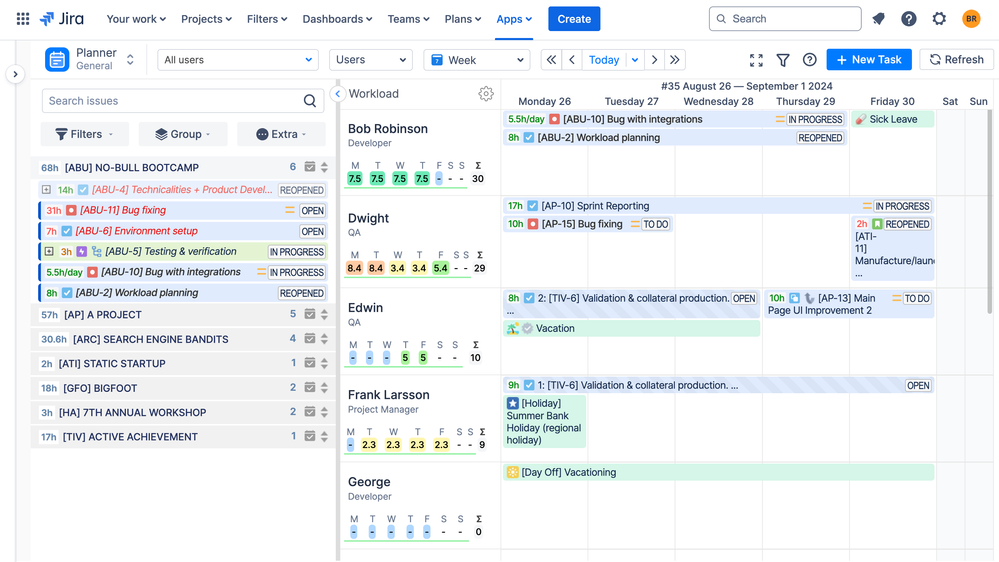This screenshot has width=999, height=562.
Task: Open the Week view dropdown
Action: click(477, 60)
